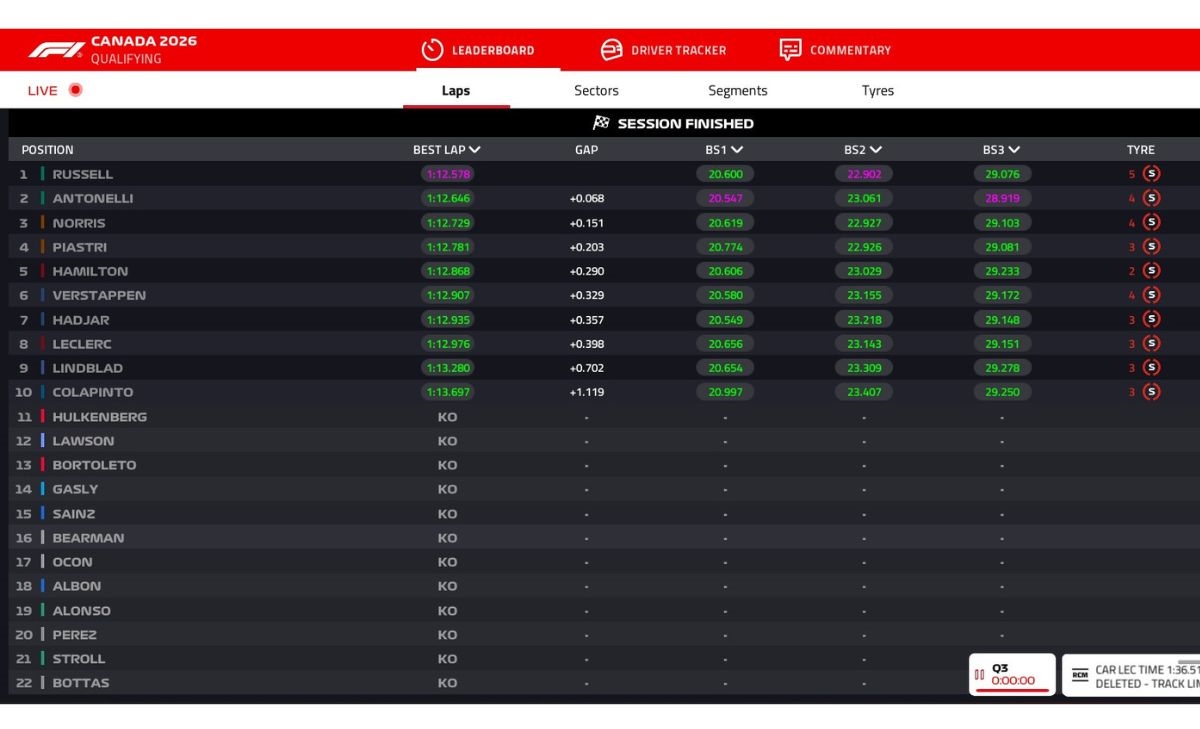Sort by BS2 column chevron
Viewport: 1200px width, 729px height.
point(876,150)
